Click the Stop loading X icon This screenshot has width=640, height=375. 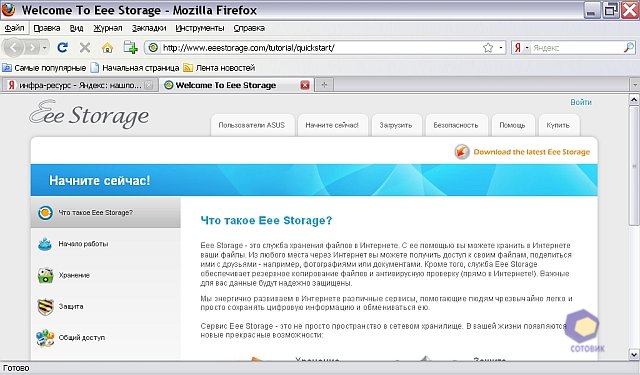click(84, 48)
